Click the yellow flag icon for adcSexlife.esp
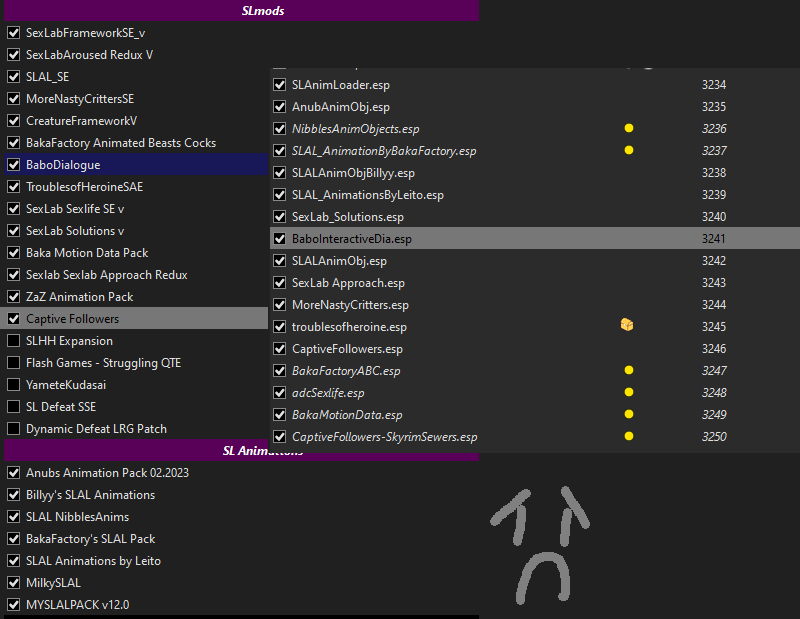 629,392
